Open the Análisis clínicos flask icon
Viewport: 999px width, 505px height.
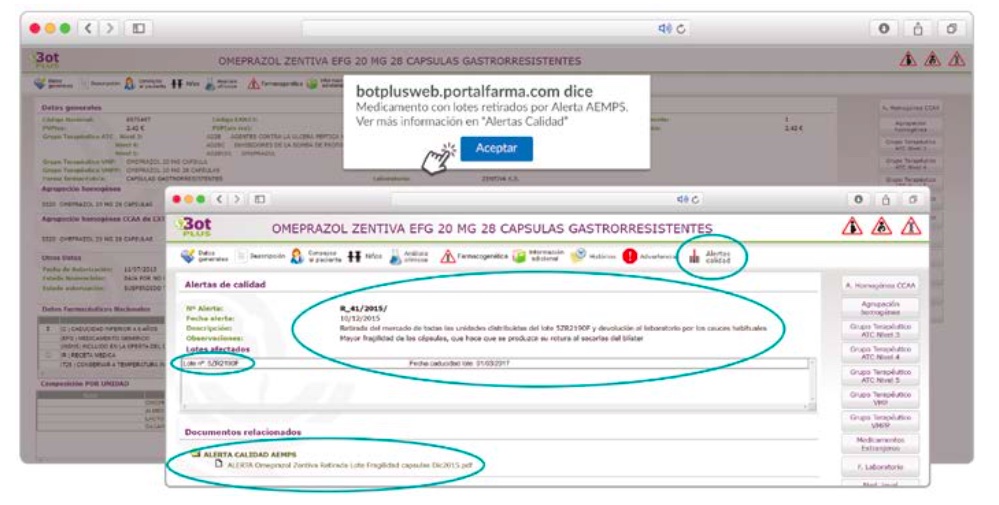point(396,256)
